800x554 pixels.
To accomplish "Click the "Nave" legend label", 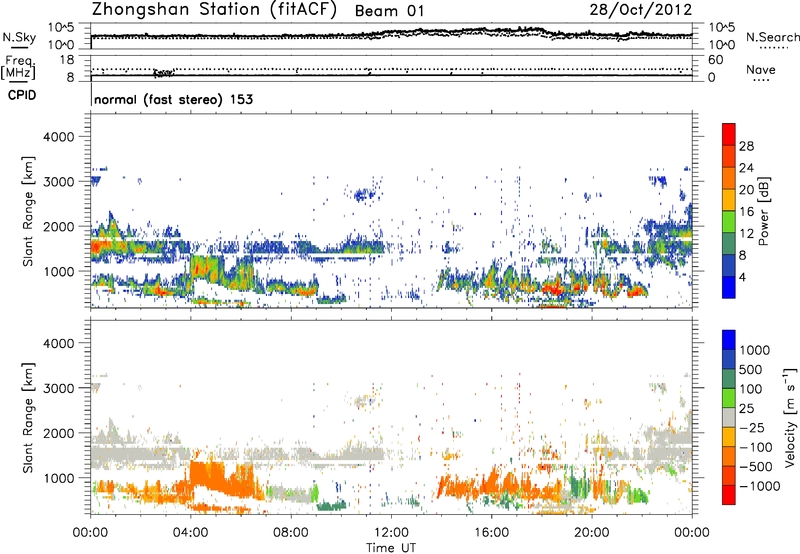I will point(761,69).
